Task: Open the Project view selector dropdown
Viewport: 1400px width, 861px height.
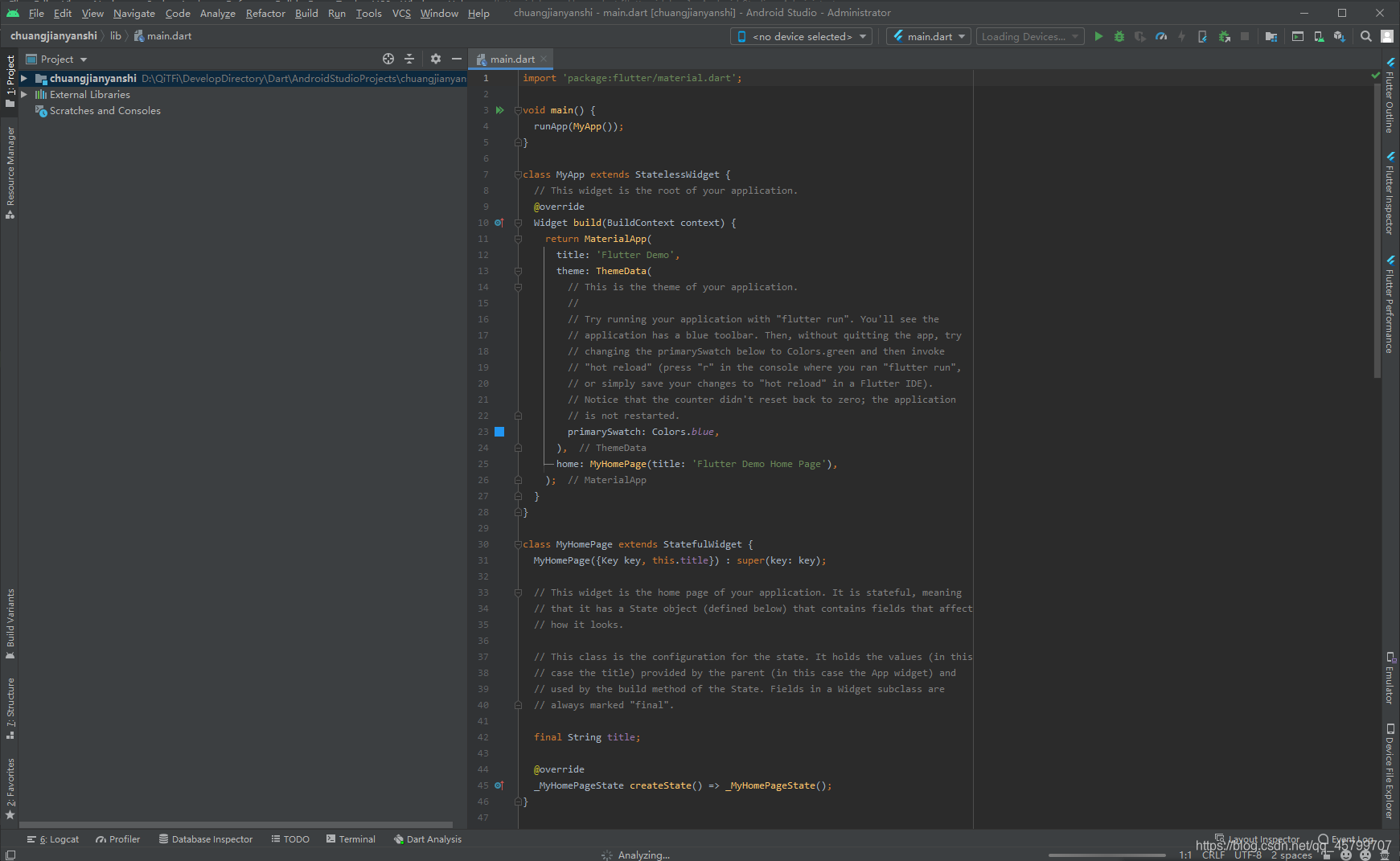Action: [x=56, y=59]
